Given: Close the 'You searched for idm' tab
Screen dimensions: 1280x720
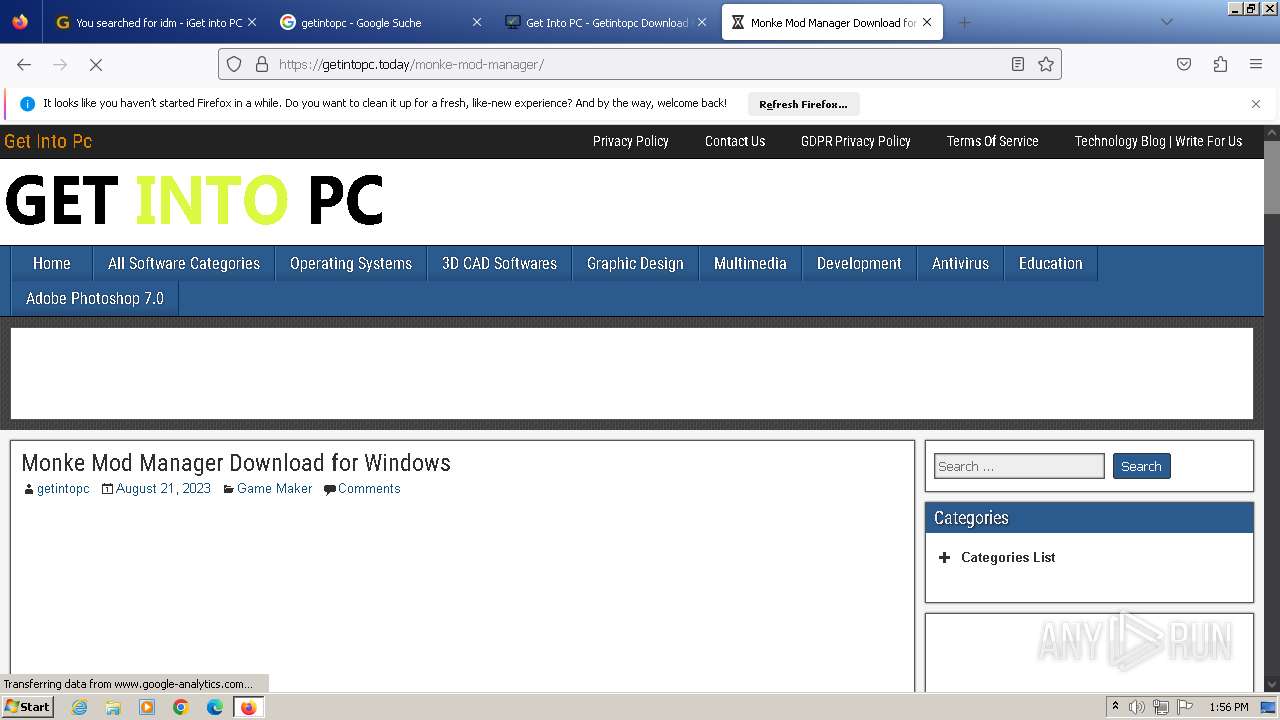Looking at the screenshot, I should [252, 22].
